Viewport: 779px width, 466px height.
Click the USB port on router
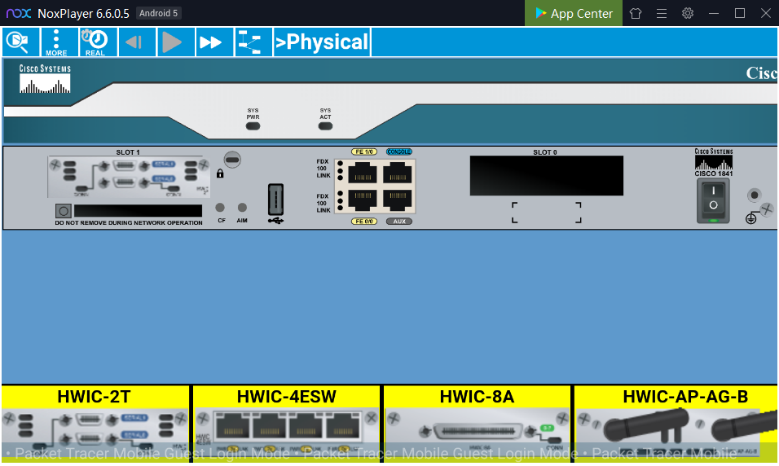point(276,200)
